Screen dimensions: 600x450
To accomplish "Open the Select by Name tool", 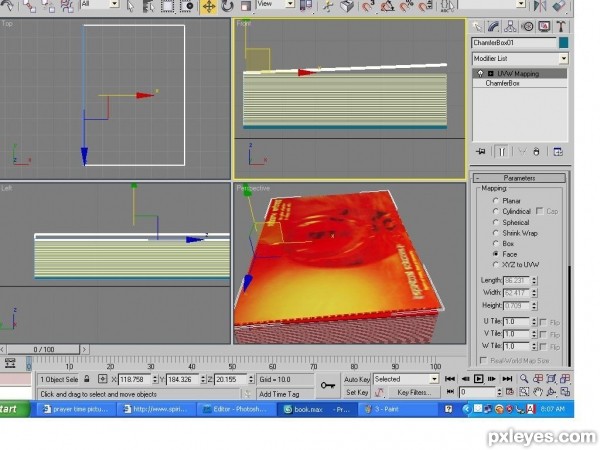I will (x=149, y=7).
